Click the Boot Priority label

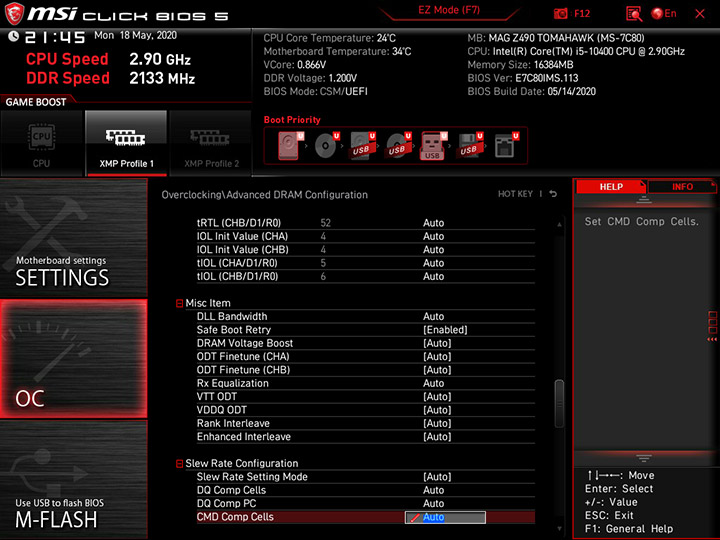pos(292,119)
